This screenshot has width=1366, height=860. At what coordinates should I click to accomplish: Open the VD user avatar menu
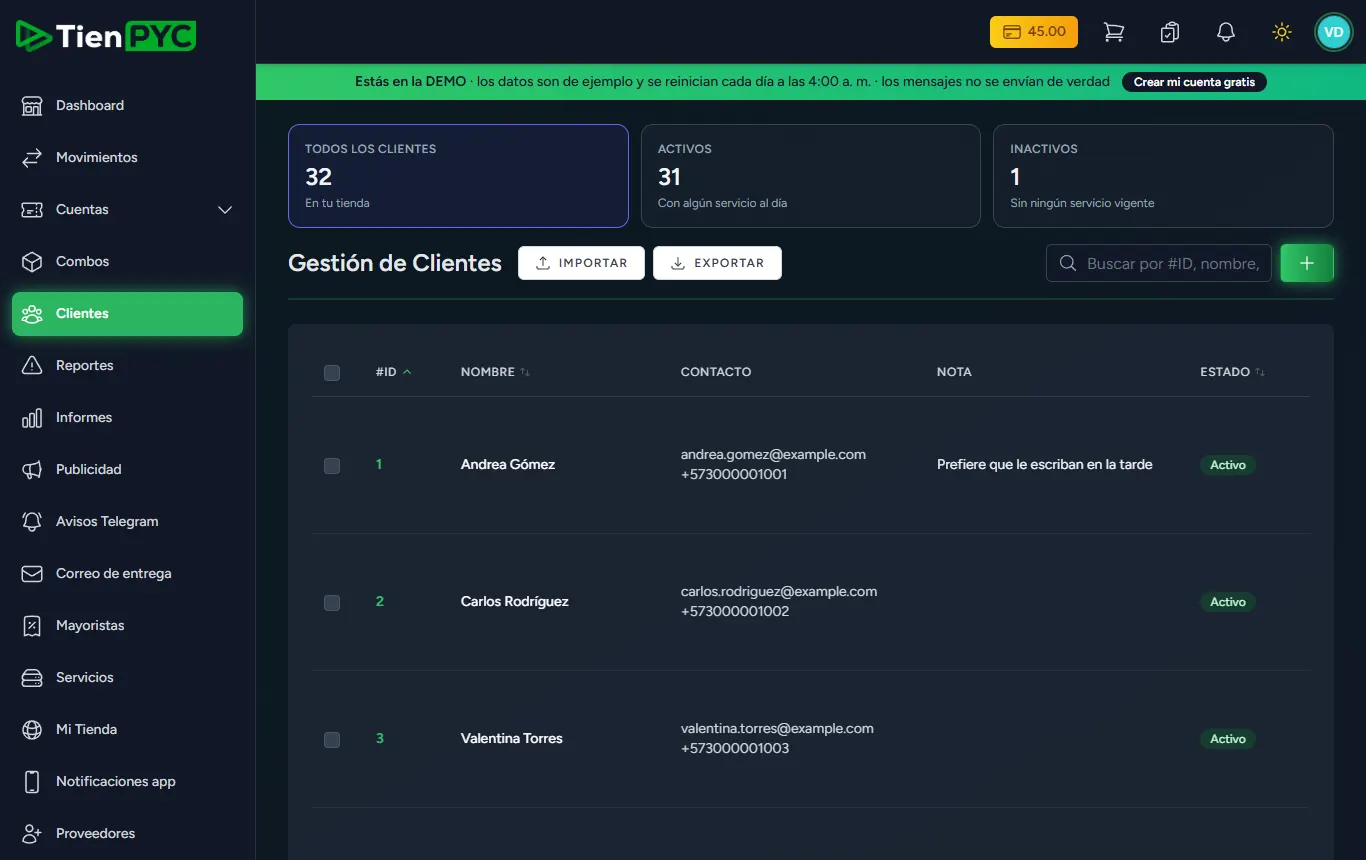tap(1333, 32)
